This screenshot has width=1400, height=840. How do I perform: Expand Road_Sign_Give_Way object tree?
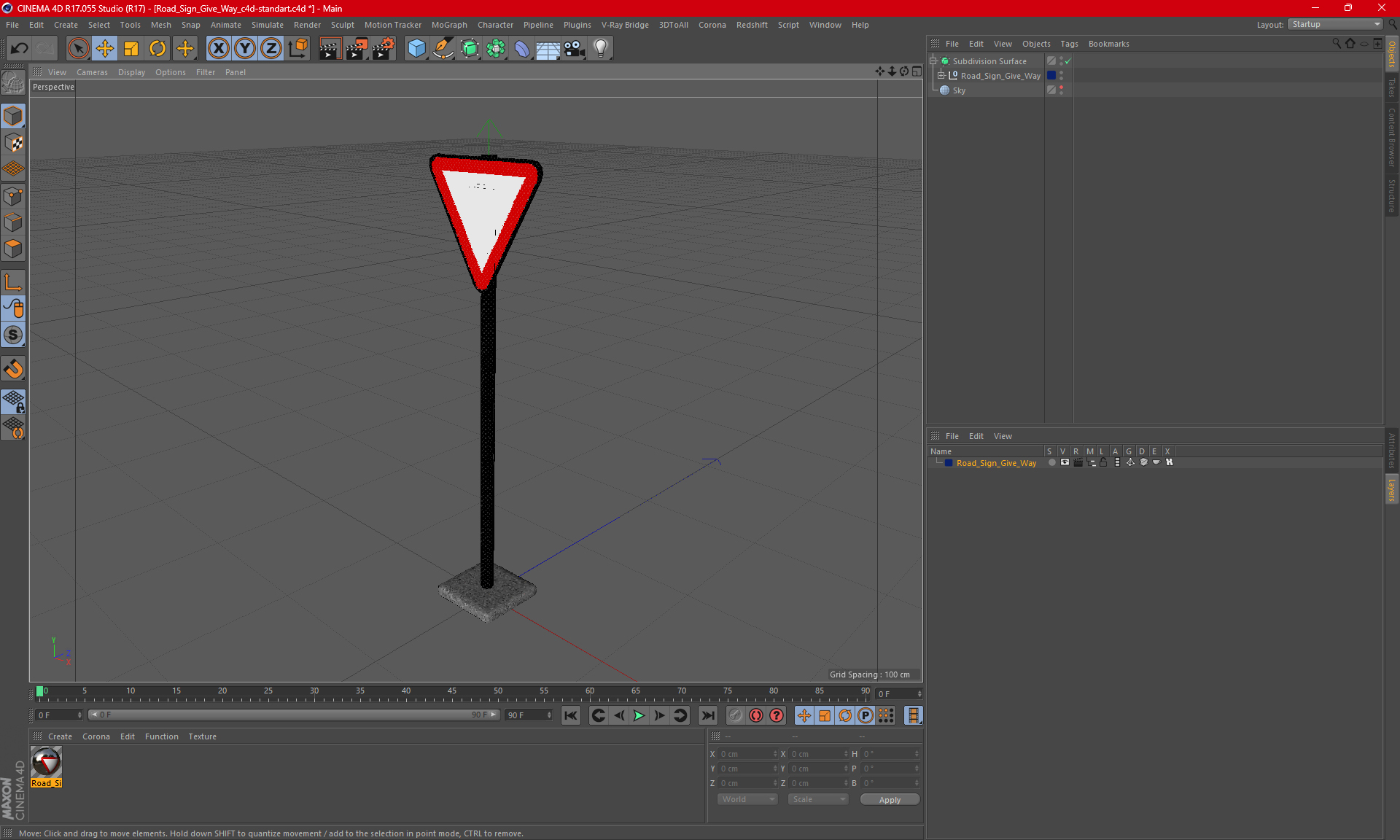941,76
